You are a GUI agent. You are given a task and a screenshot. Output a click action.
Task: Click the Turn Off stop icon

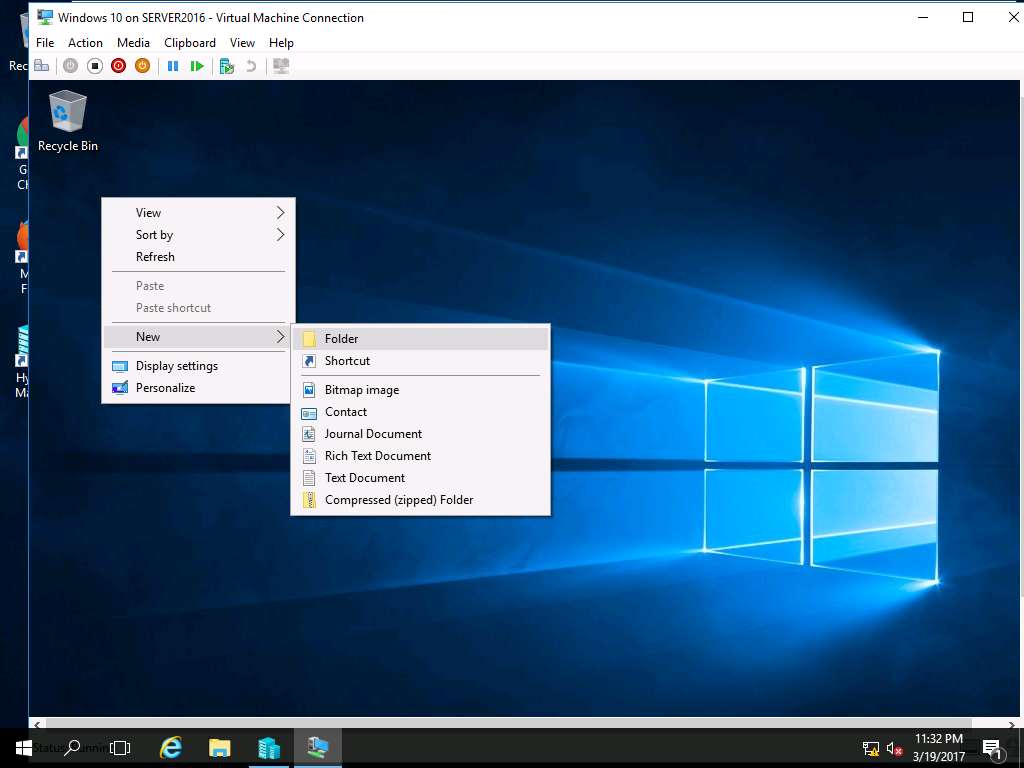[95, 65]
